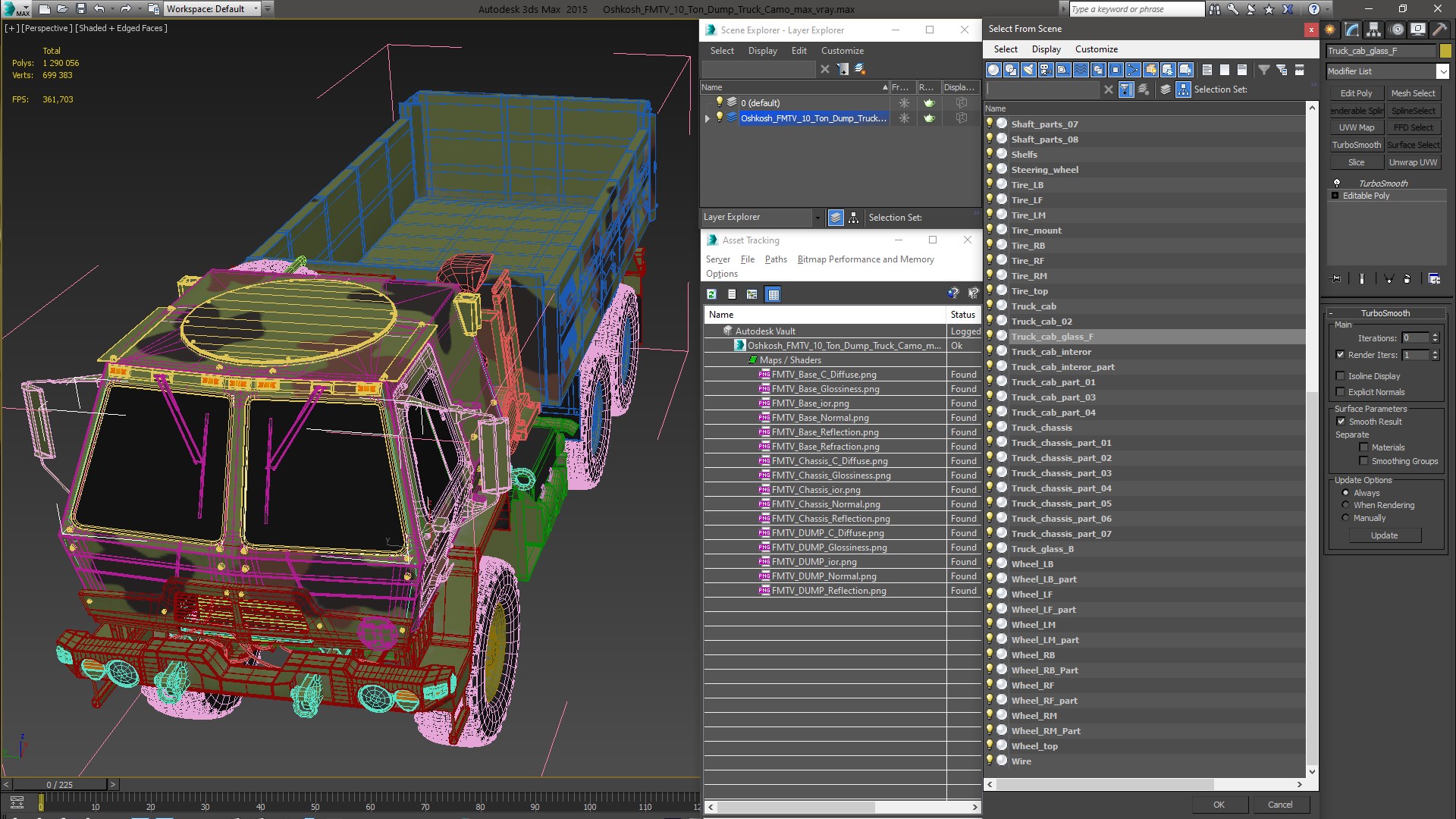Image resolution: width=1456 pixels, height=819 pixels.
Task: Open the Layer Explorer dropdown
Action: 817,218
